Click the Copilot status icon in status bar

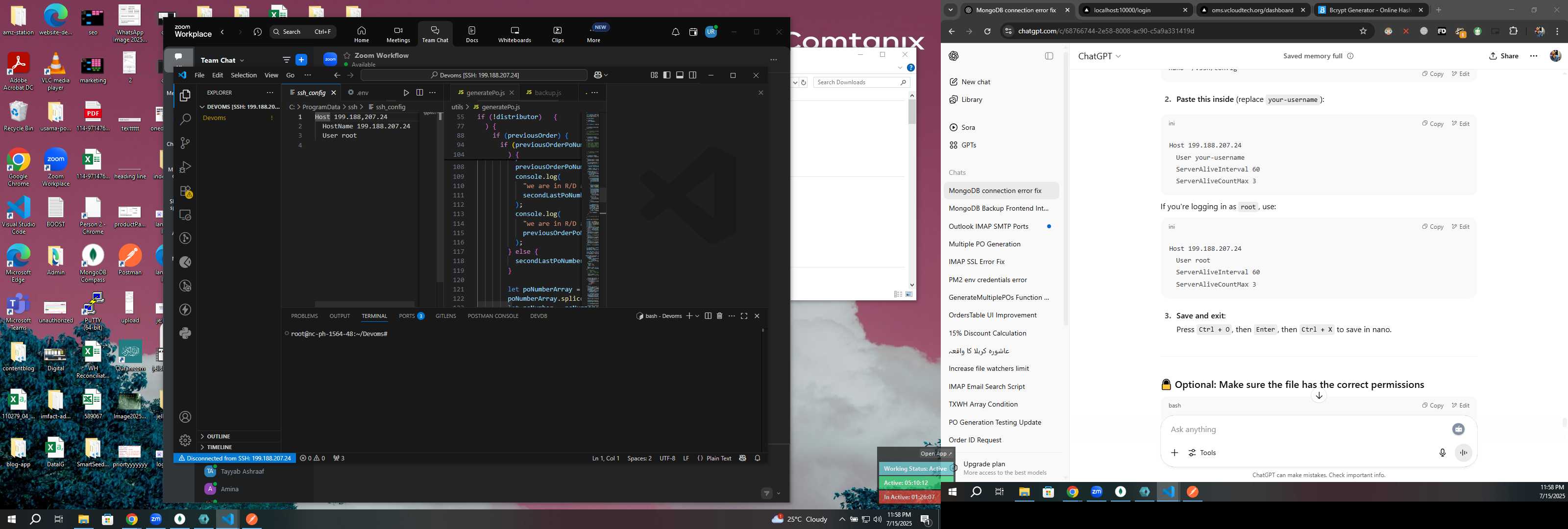point(743,458)
